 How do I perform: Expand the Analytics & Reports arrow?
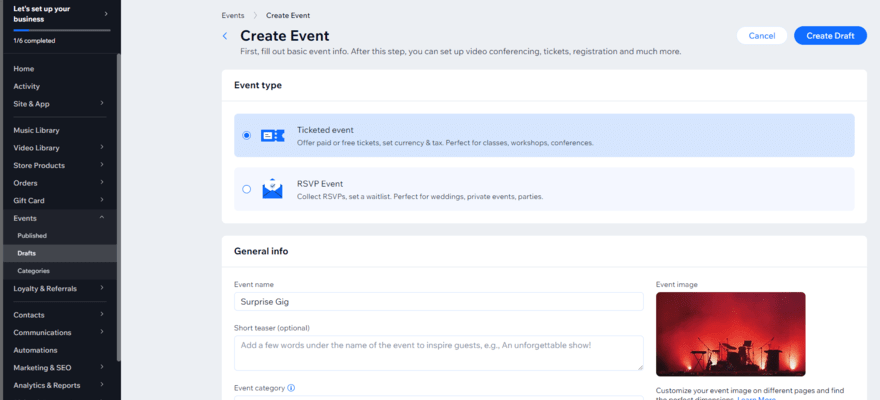(102, 385)
